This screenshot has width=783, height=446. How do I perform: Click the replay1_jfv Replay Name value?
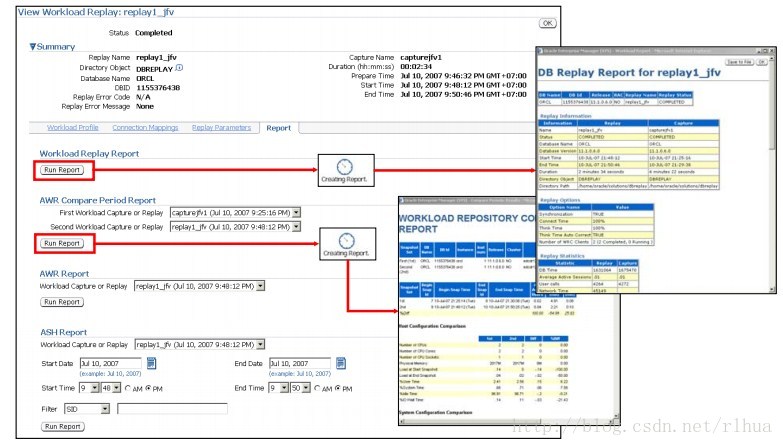[156, 57]
